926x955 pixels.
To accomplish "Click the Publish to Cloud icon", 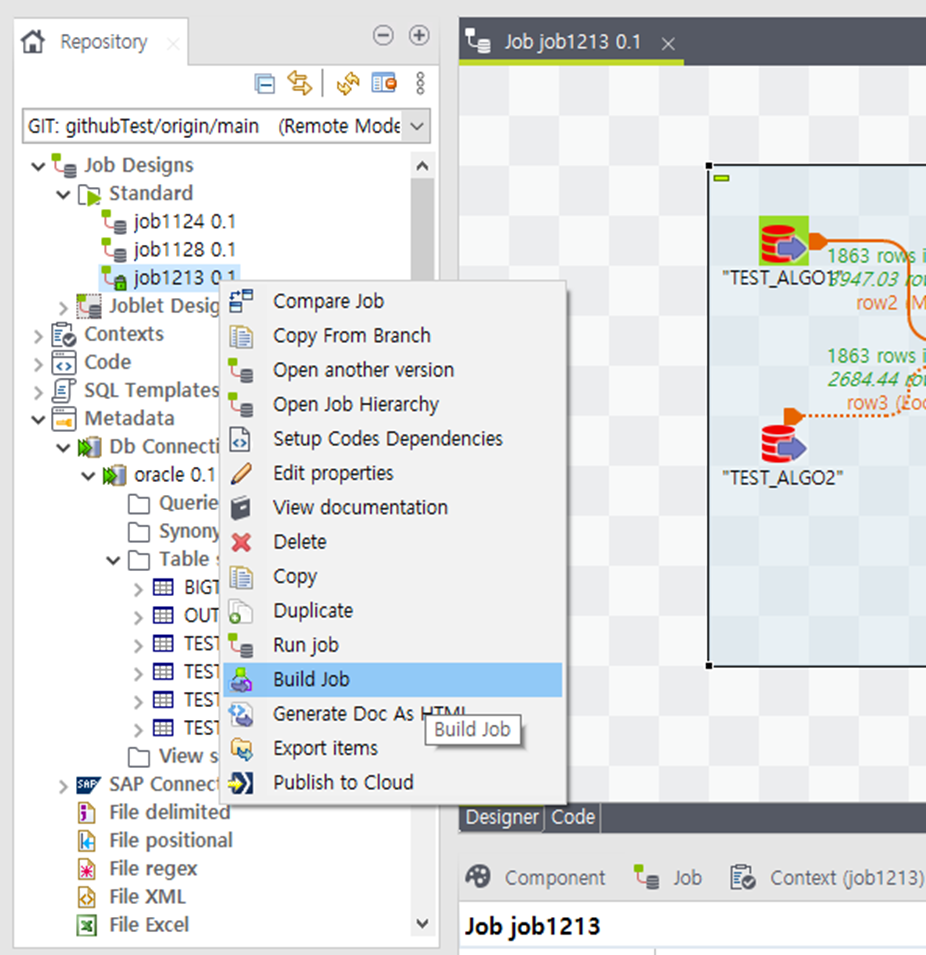I will pos(241,783).
